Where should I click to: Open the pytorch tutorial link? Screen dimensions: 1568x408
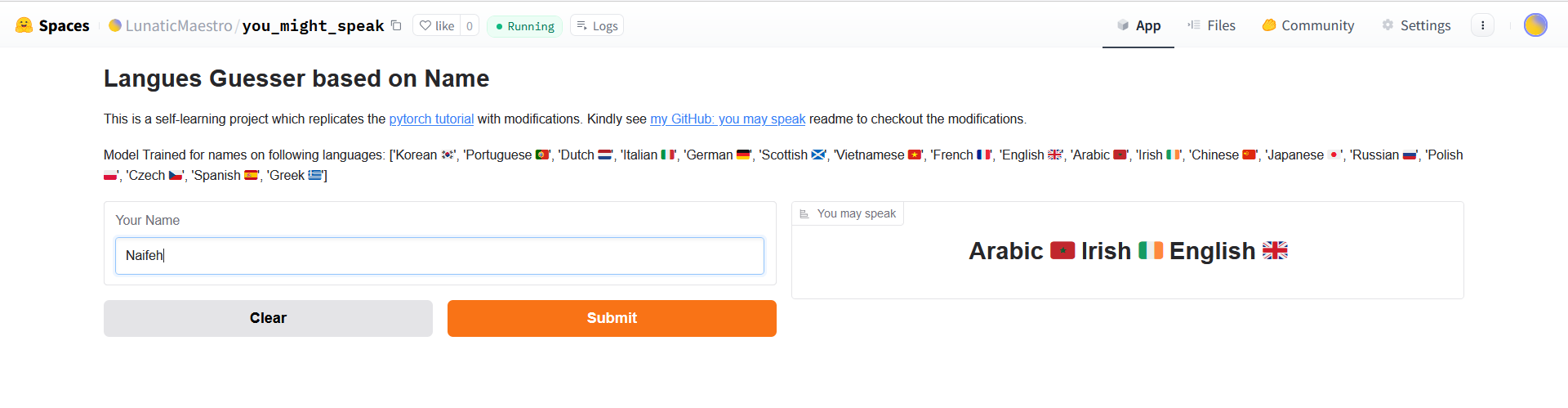pos(431,119)
